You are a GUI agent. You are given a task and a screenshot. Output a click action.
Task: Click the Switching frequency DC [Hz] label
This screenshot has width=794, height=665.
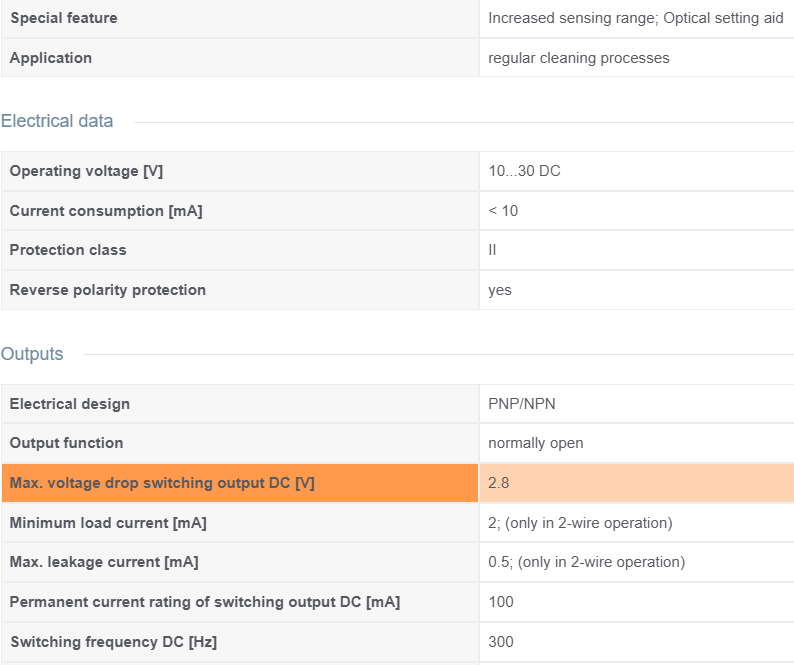pos(113,642)
